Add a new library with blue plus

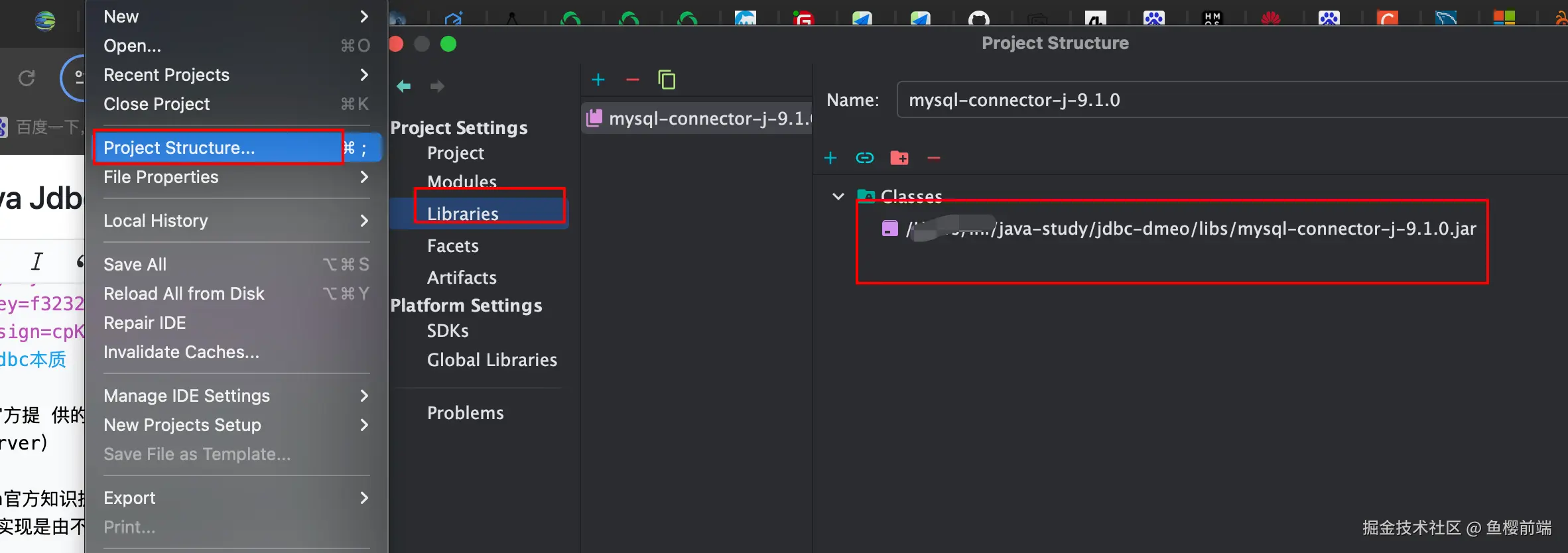[x=598, y=80]
